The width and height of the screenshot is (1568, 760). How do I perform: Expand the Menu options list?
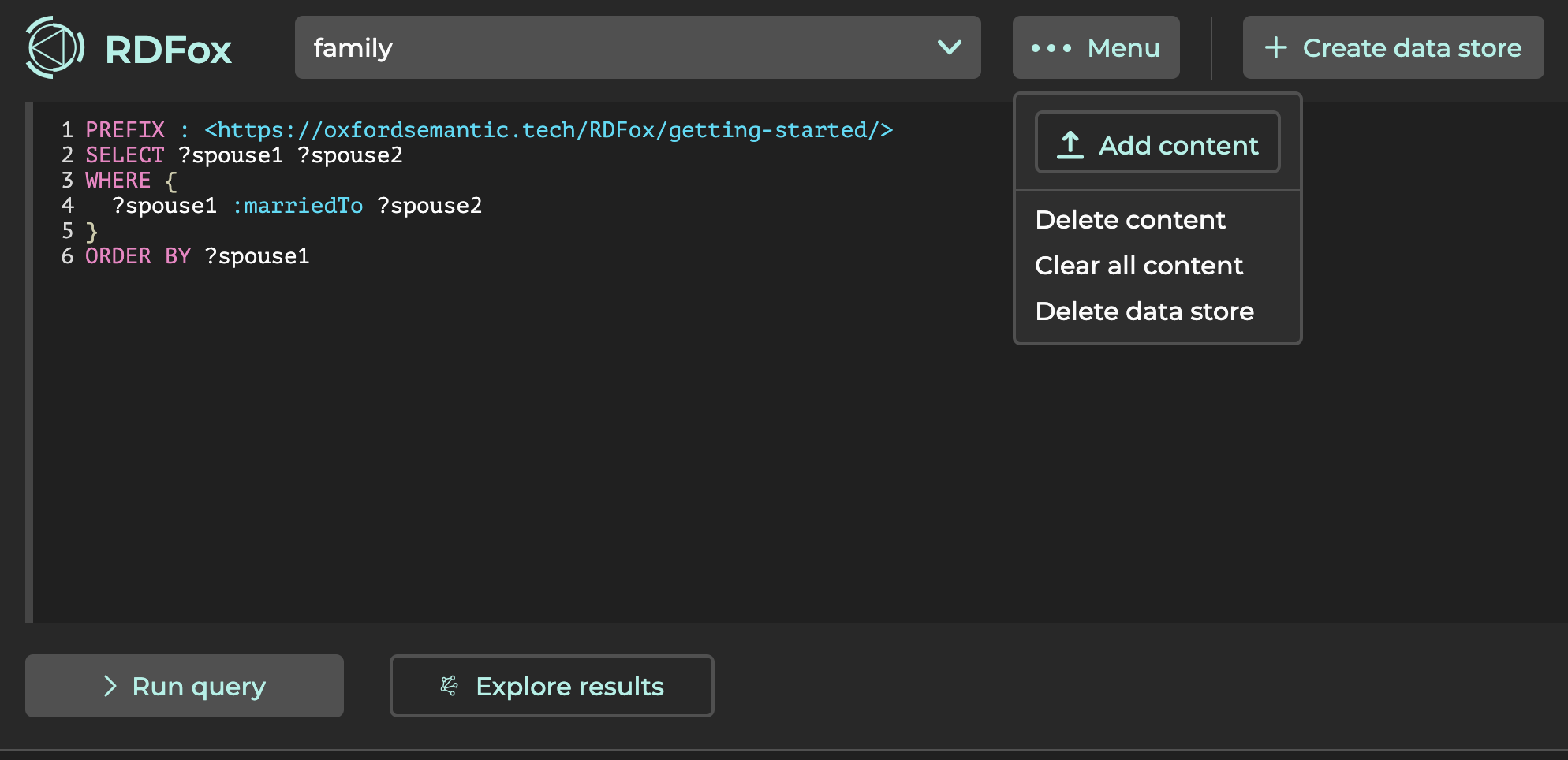coord(1096,47)
